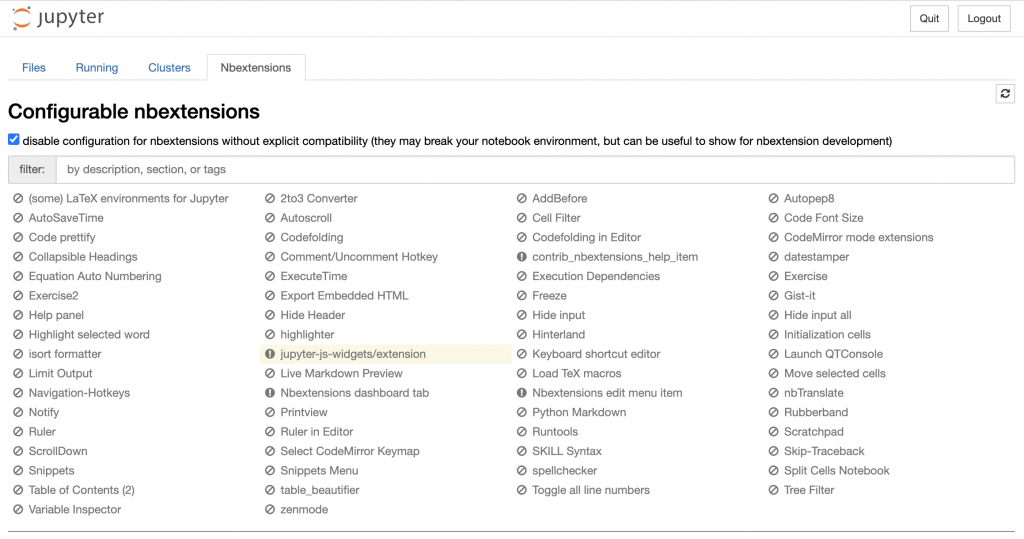Switch to the Running tab
1024x539 pixels.
tap(97, 67)
